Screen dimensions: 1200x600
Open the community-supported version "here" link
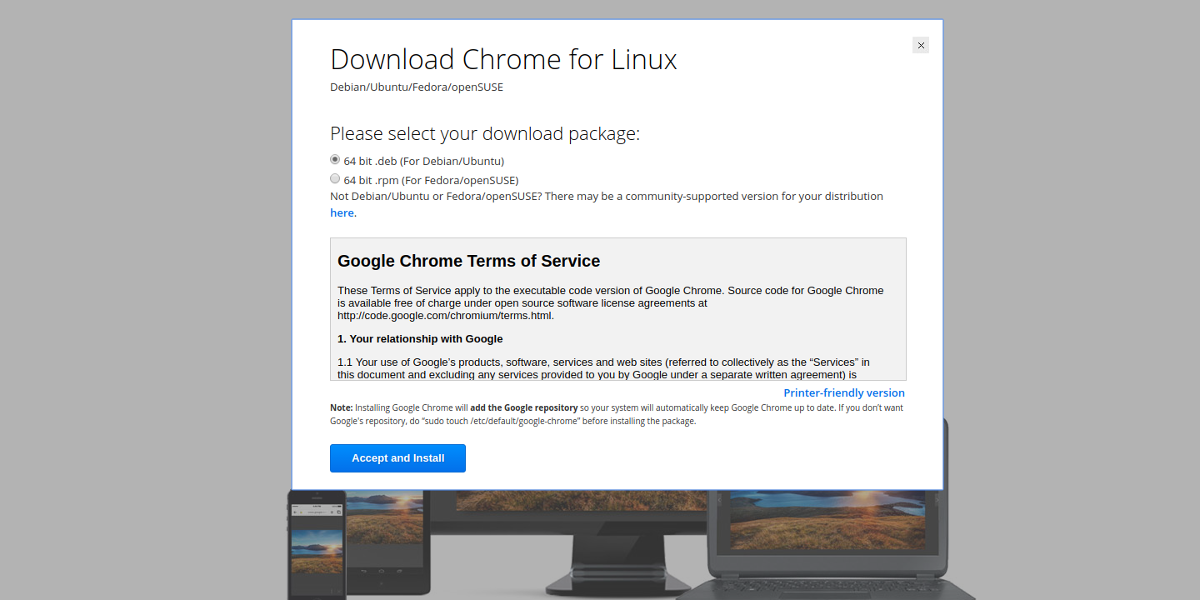[342, 213]
